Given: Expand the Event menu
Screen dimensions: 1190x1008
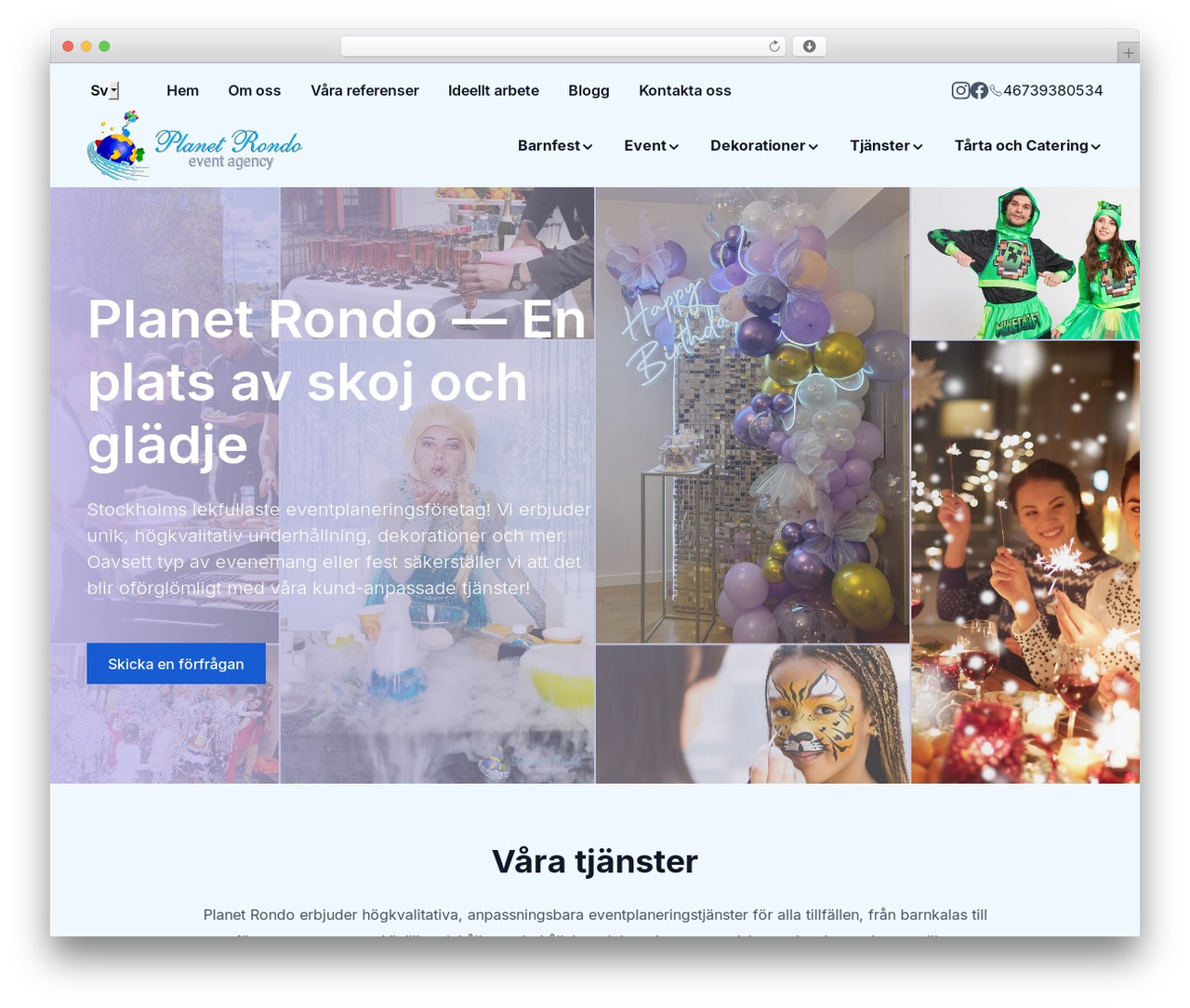Looking at the screenshot, I should coord(652,145).
